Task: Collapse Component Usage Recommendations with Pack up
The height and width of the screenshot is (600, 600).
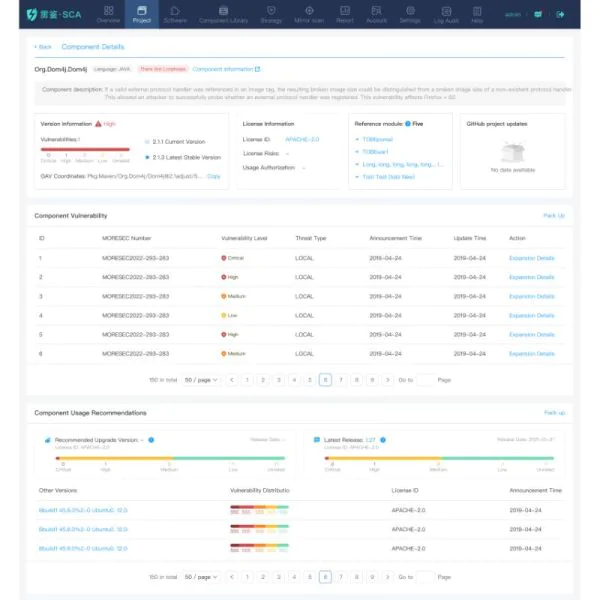Action: [553, 412]
